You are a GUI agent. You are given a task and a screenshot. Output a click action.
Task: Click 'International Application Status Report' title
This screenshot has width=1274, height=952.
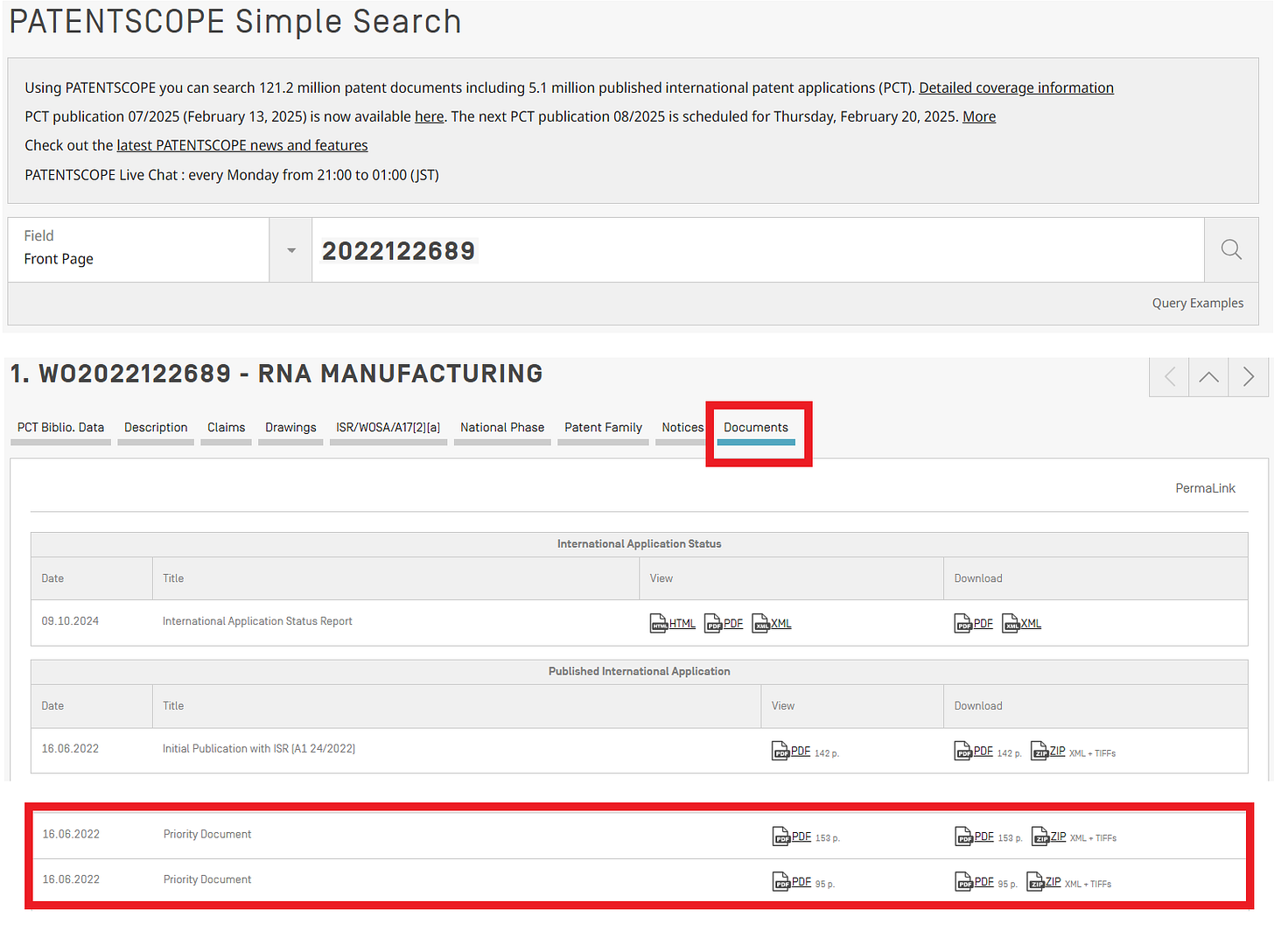coord(257,621)
